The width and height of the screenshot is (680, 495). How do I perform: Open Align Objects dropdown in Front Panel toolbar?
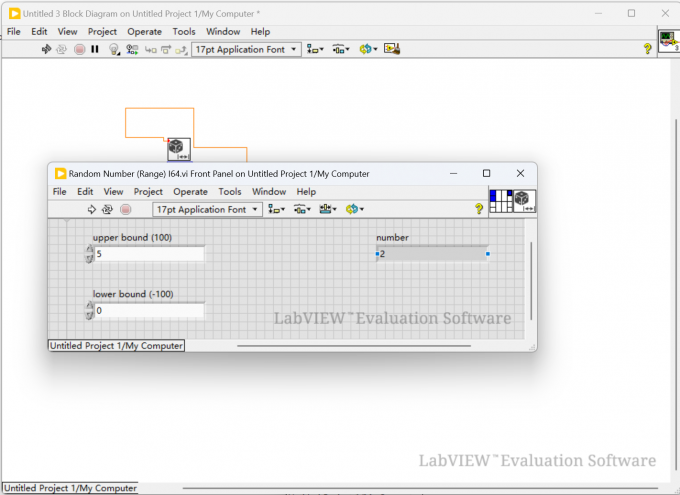276,209
